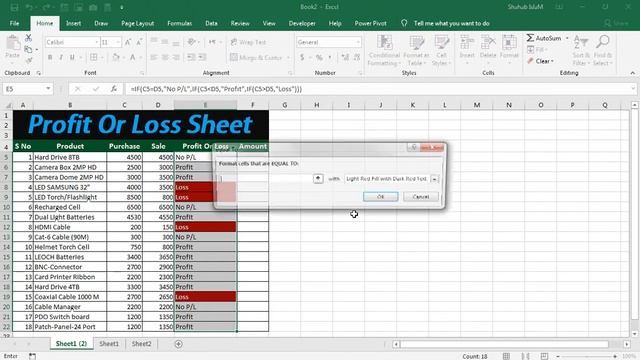Toggle Italic formatting
Viewport: 640px width, 360px height.
[x=61, y=57]
